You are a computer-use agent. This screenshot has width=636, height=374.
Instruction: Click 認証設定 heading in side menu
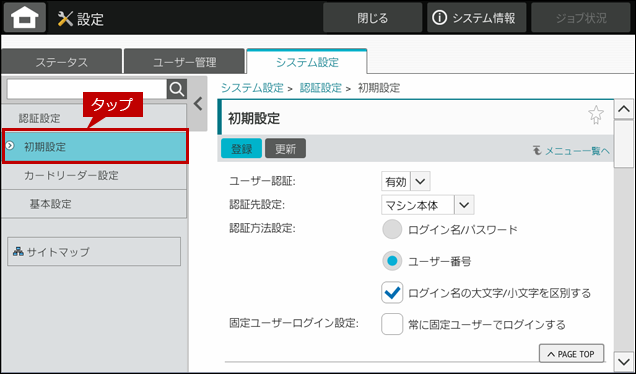click(x=39, y=118)
